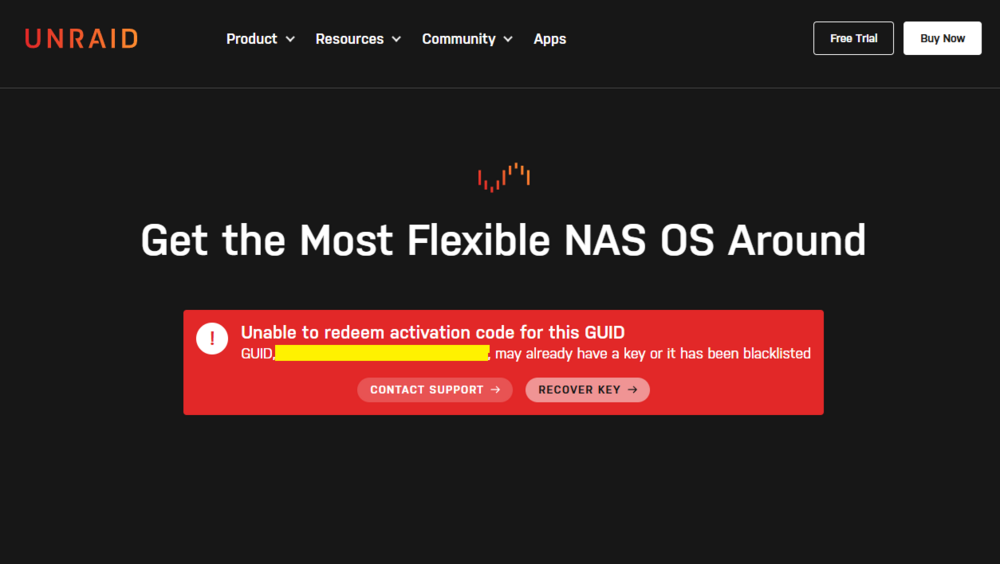The width and height of the screenshot is (1000, 564).
Task: Click the arrow in Recover Key
Action: pos(633,390)
